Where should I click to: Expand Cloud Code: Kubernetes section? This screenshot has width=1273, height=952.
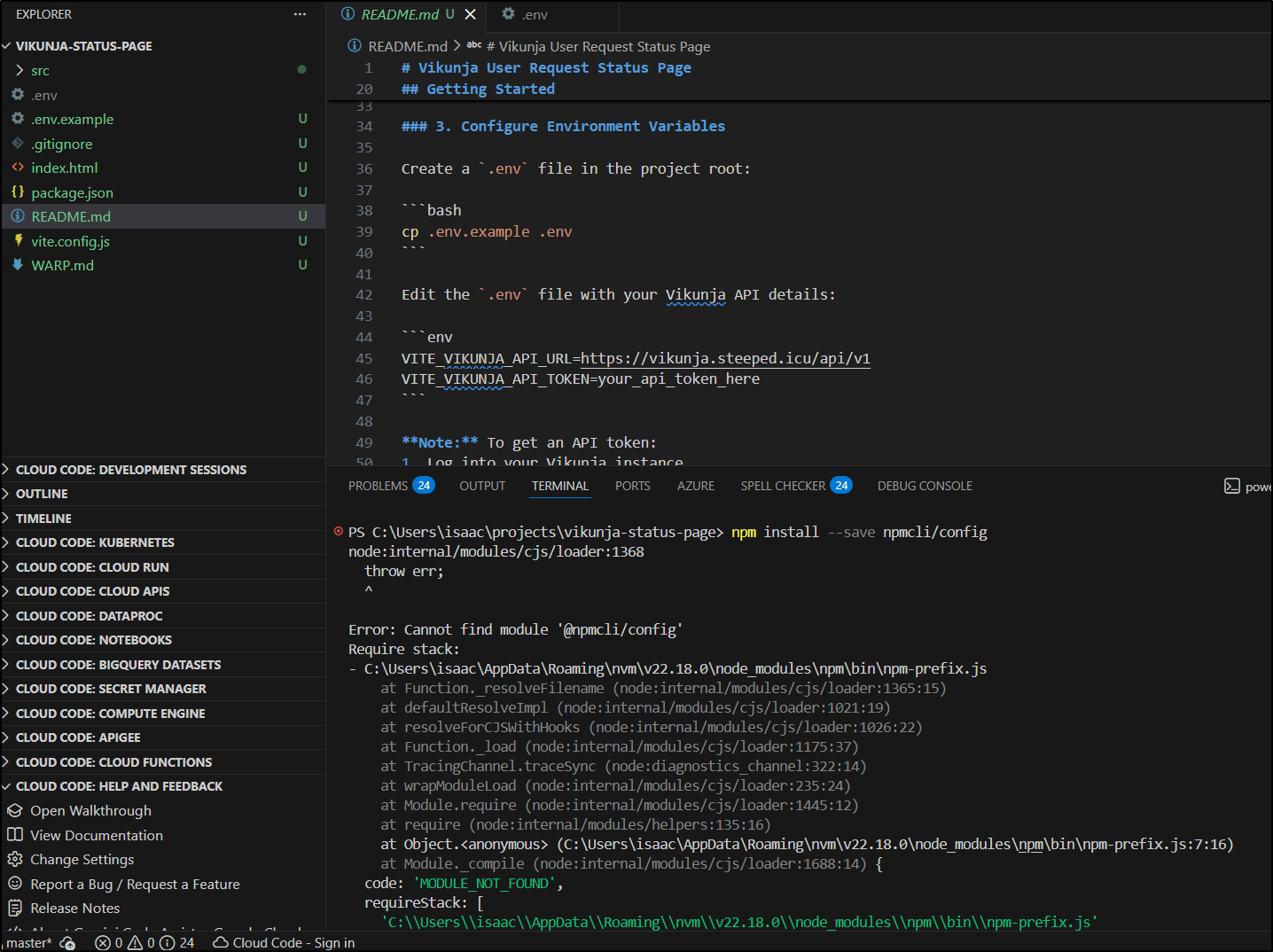coord(95,542)
